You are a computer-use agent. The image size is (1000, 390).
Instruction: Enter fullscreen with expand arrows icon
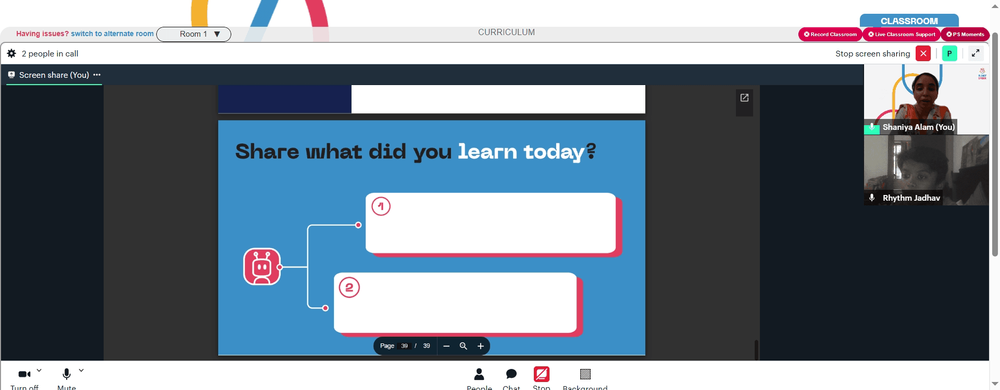click(976, 54)
